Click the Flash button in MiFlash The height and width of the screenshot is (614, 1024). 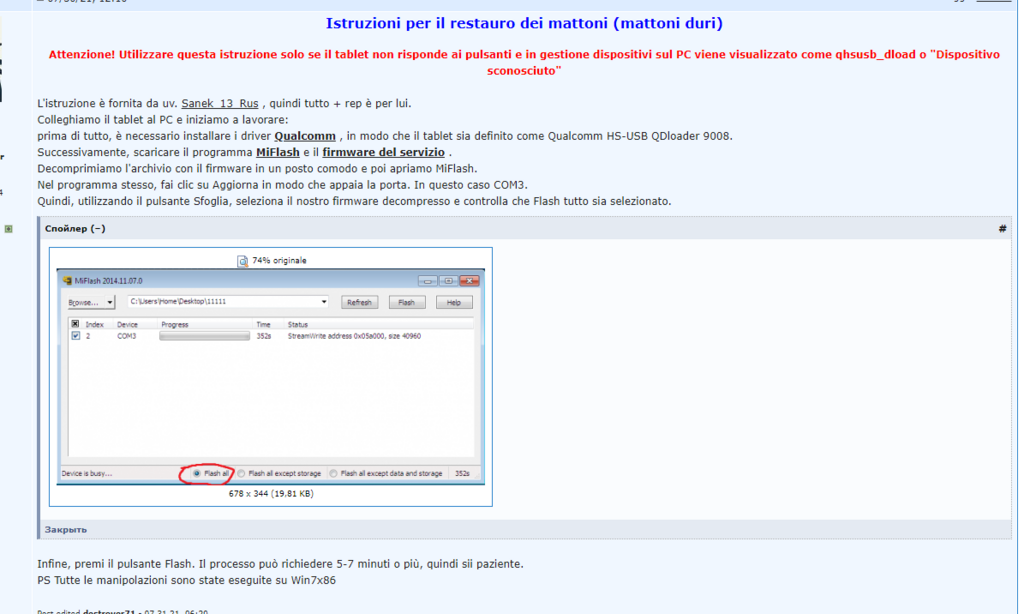coord(406,302)
